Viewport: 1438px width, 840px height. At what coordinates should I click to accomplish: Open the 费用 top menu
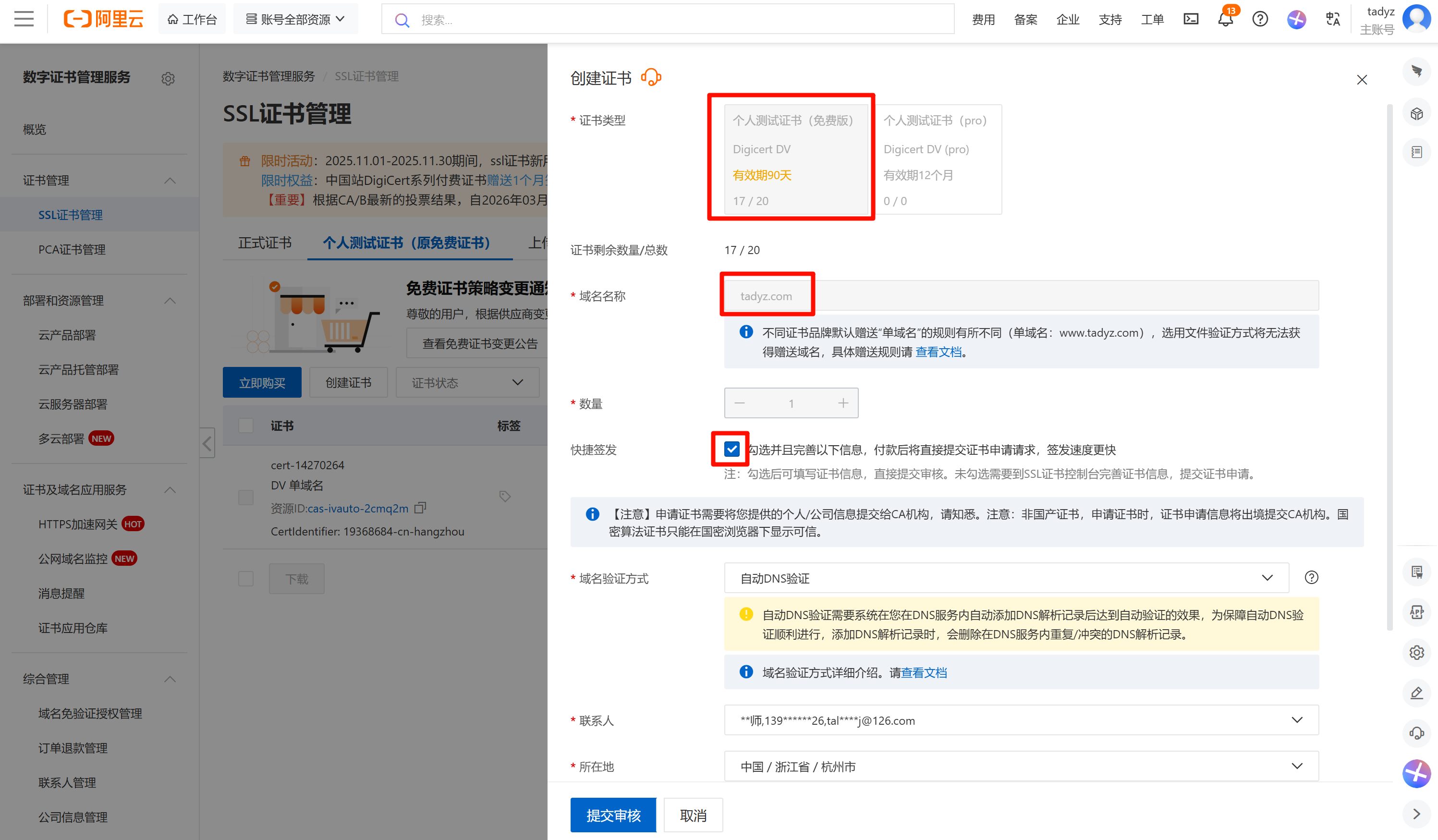pyautogui.click(x=983, y=19)
